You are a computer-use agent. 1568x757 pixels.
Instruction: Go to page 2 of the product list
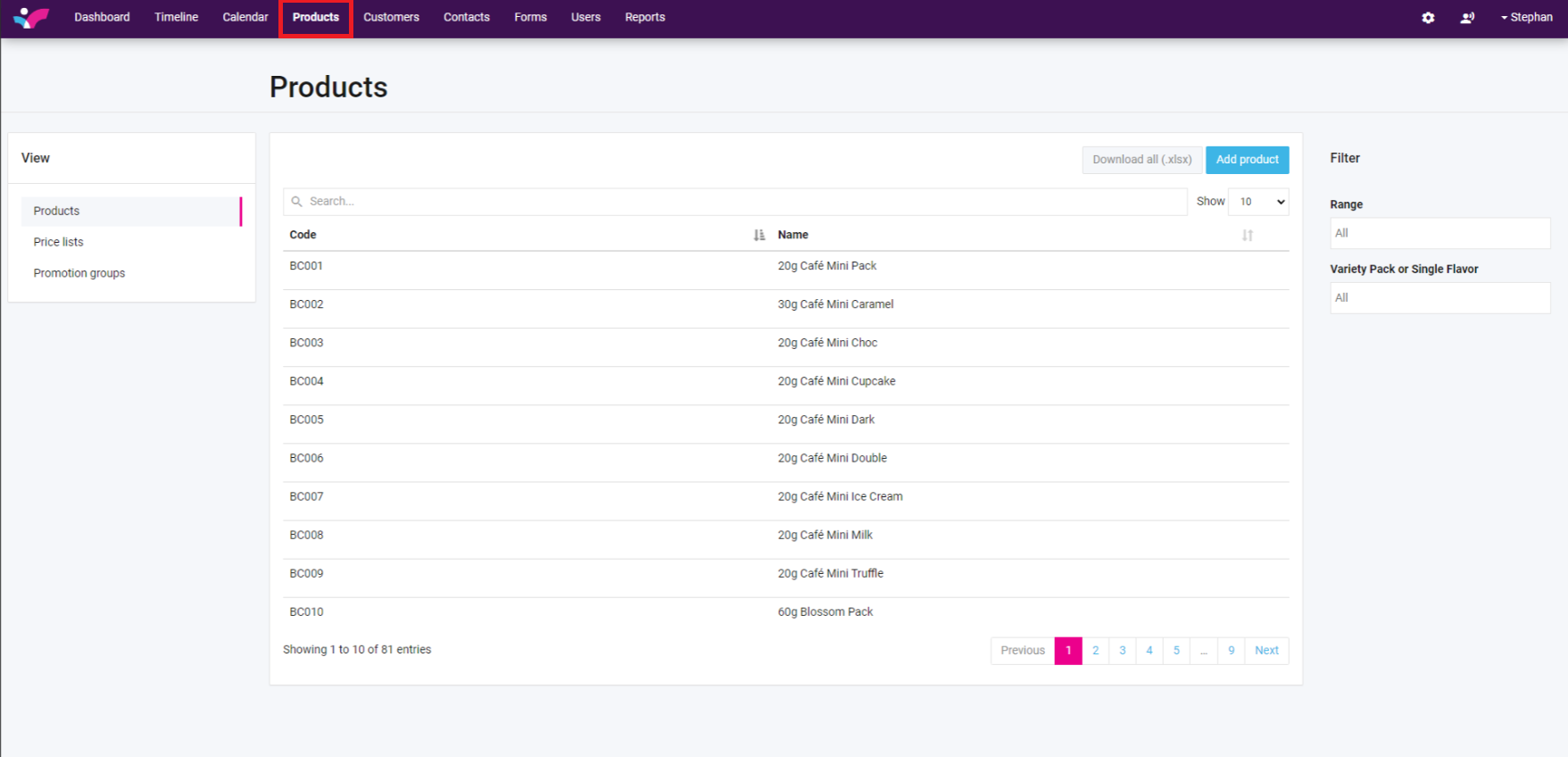pos(1095,651)
